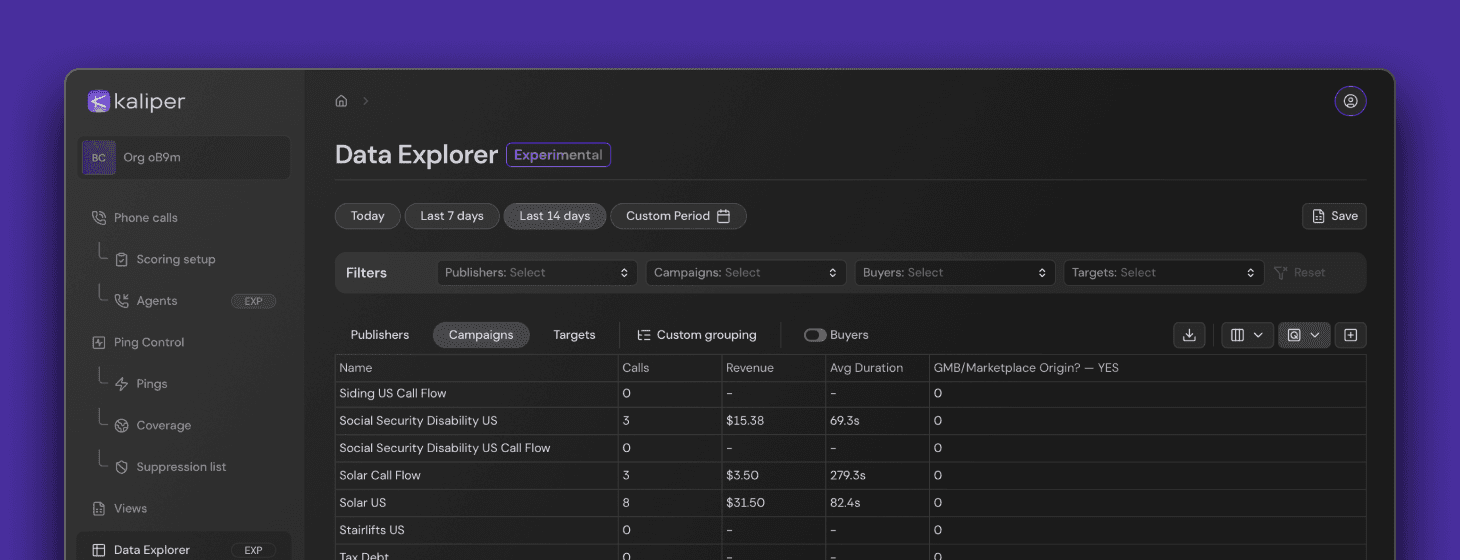Image resolution: width=1460 pixels, height=560 pixels.
Task: Click the Avg Duration column header
Action: tap(878, 368)
